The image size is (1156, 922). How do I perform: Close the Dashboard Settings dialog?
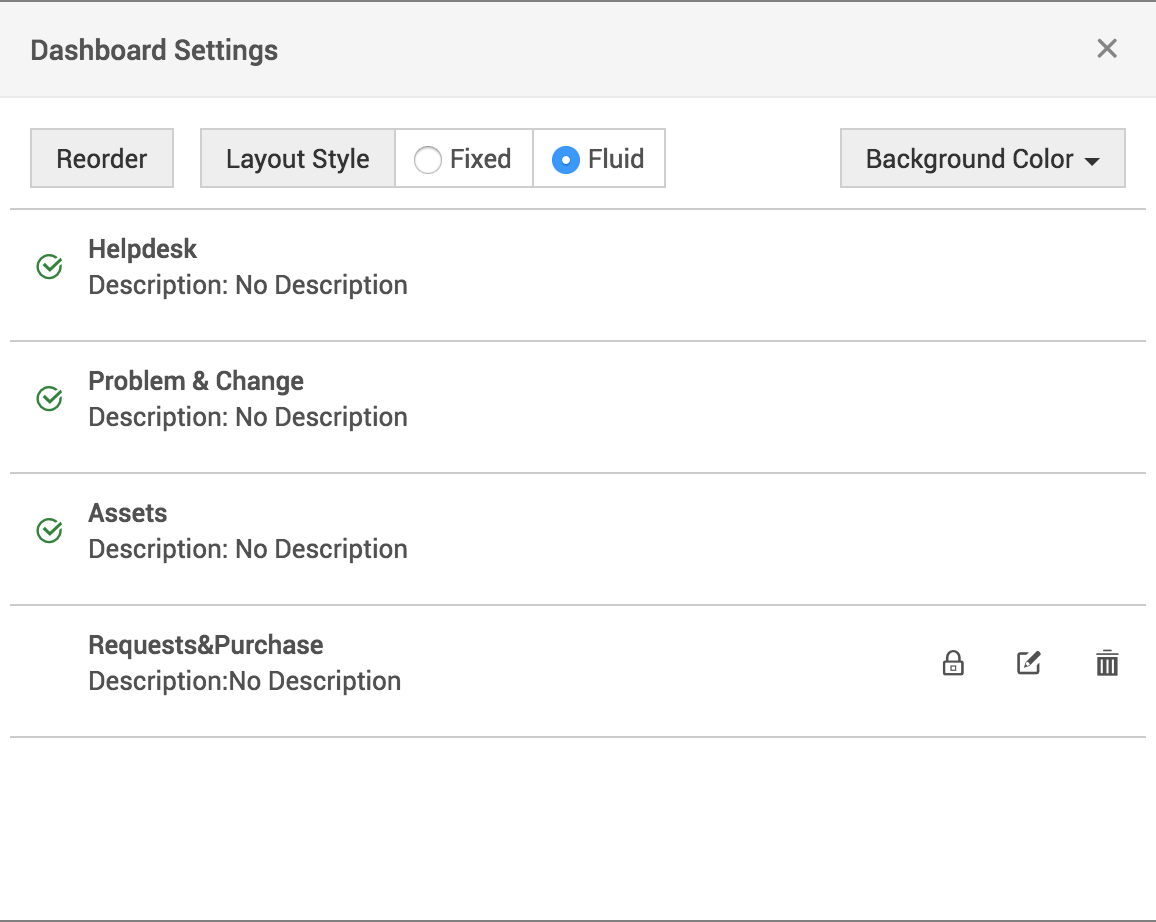[x=1106, y=49]
